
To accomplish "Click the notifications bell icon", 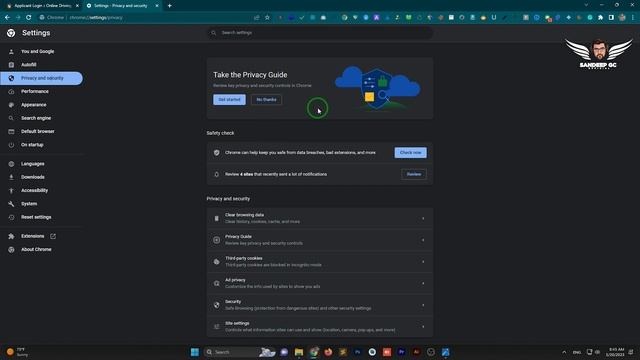I will point(217,174).
